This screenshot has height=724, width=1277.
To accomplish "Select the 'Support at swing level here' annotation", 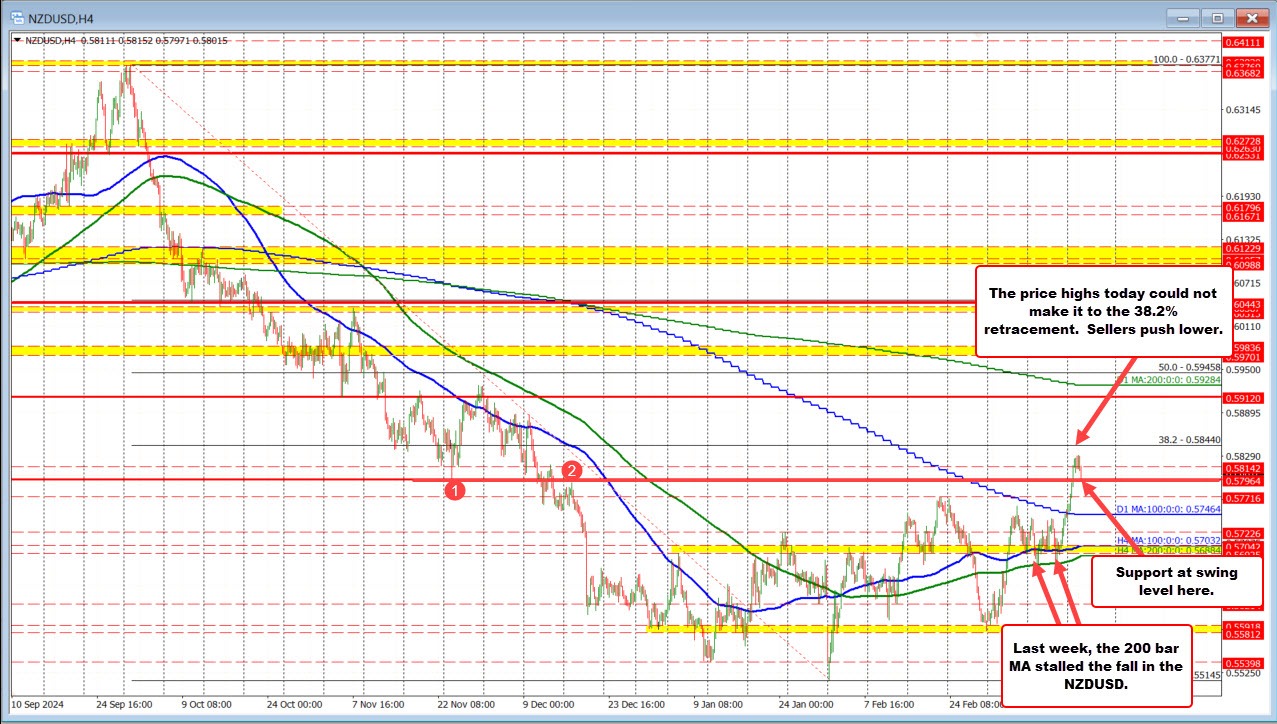I will coord(1162,581).
